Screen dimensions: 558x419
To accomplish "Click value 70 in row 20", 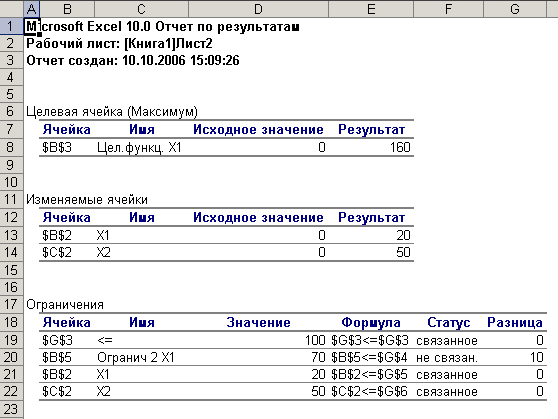I will (319, 357).
